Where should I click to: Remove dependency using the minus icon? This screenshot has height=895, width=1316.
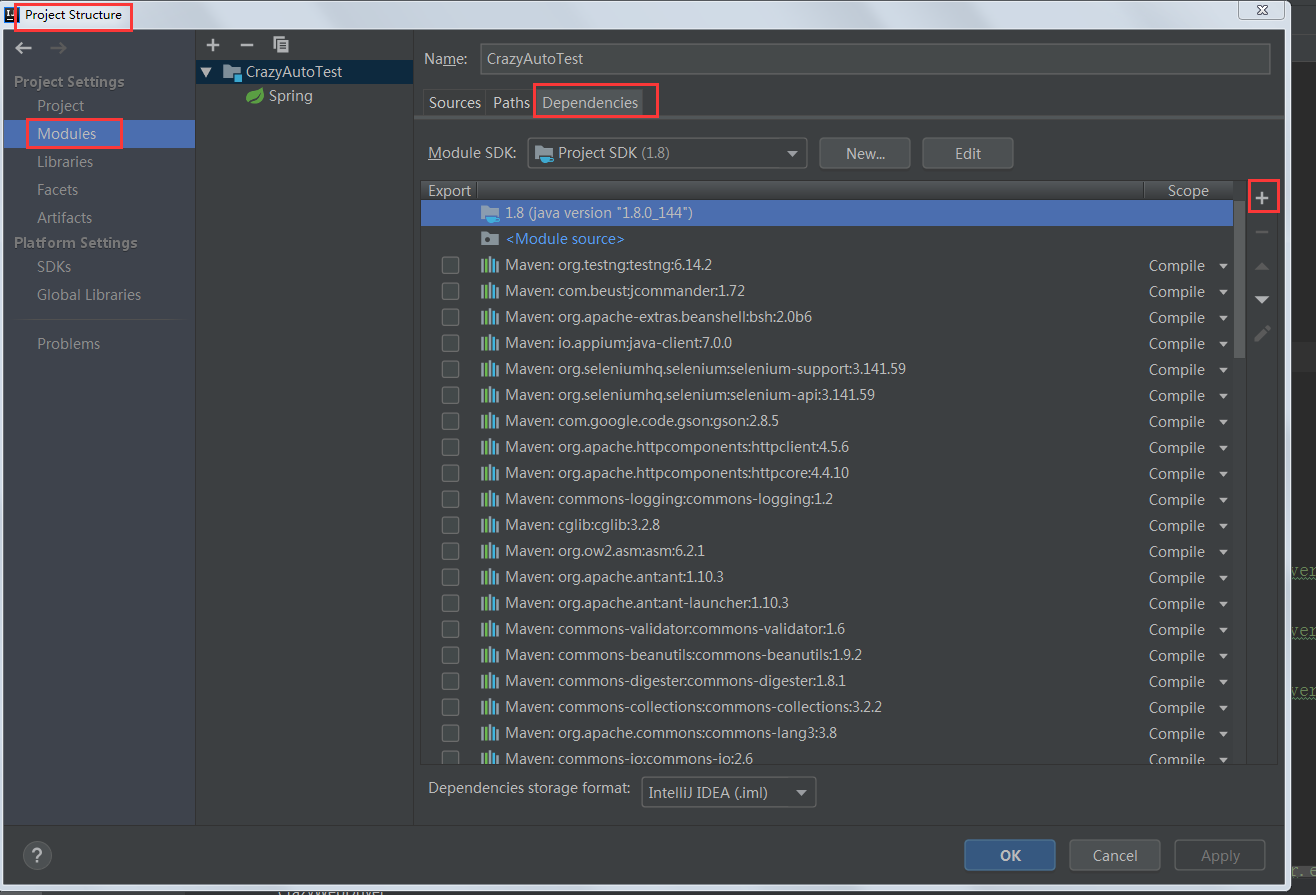pos(1262,232)
